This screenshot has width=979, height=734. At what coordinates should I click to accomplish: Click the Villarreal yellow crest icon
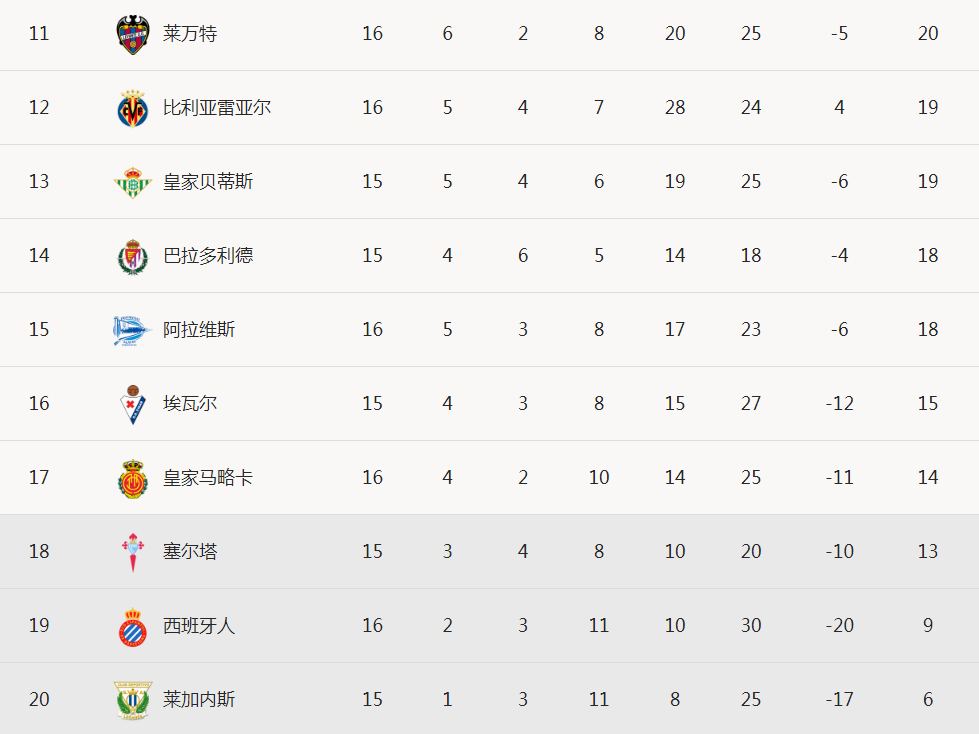pyautogui.click(x=132, y=108)
